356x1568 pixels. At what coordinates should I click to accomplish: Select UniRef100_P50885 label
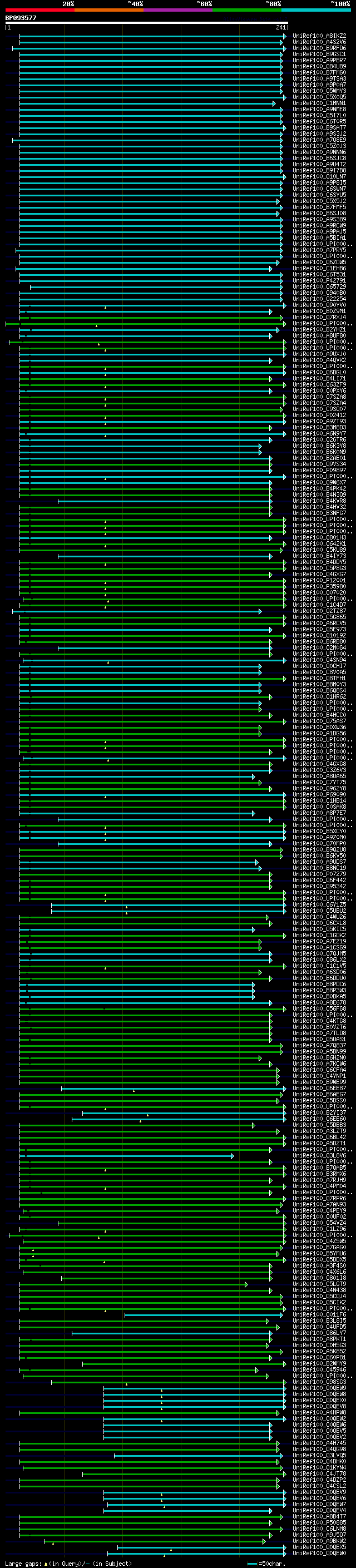tap(319, 1522)
